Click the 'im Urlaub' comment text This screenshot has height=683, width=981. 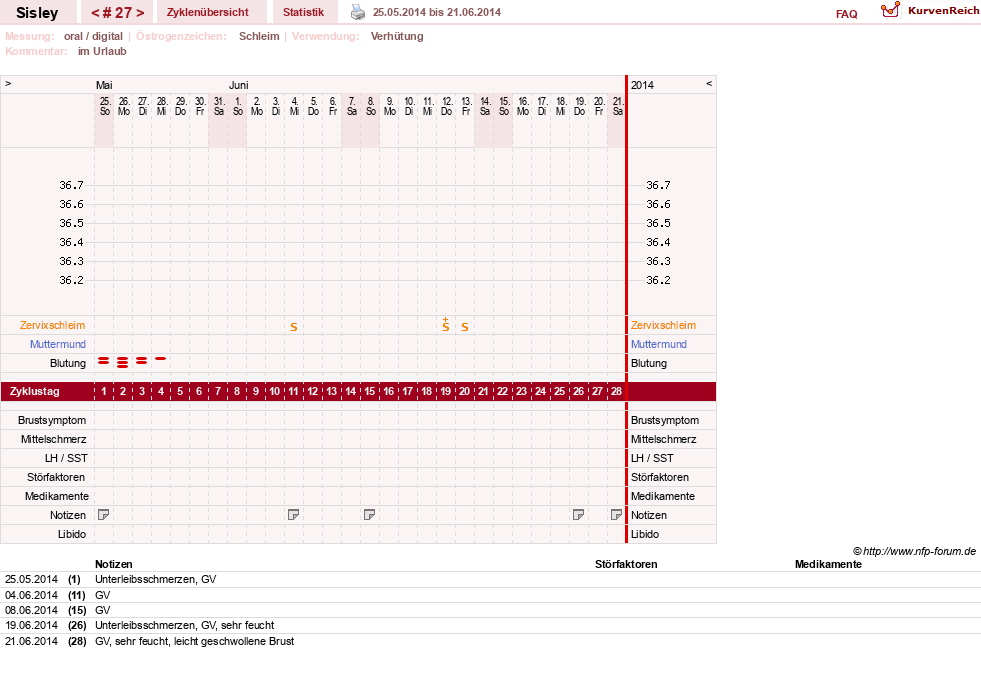pyautogui.click(x=102, y=51)
